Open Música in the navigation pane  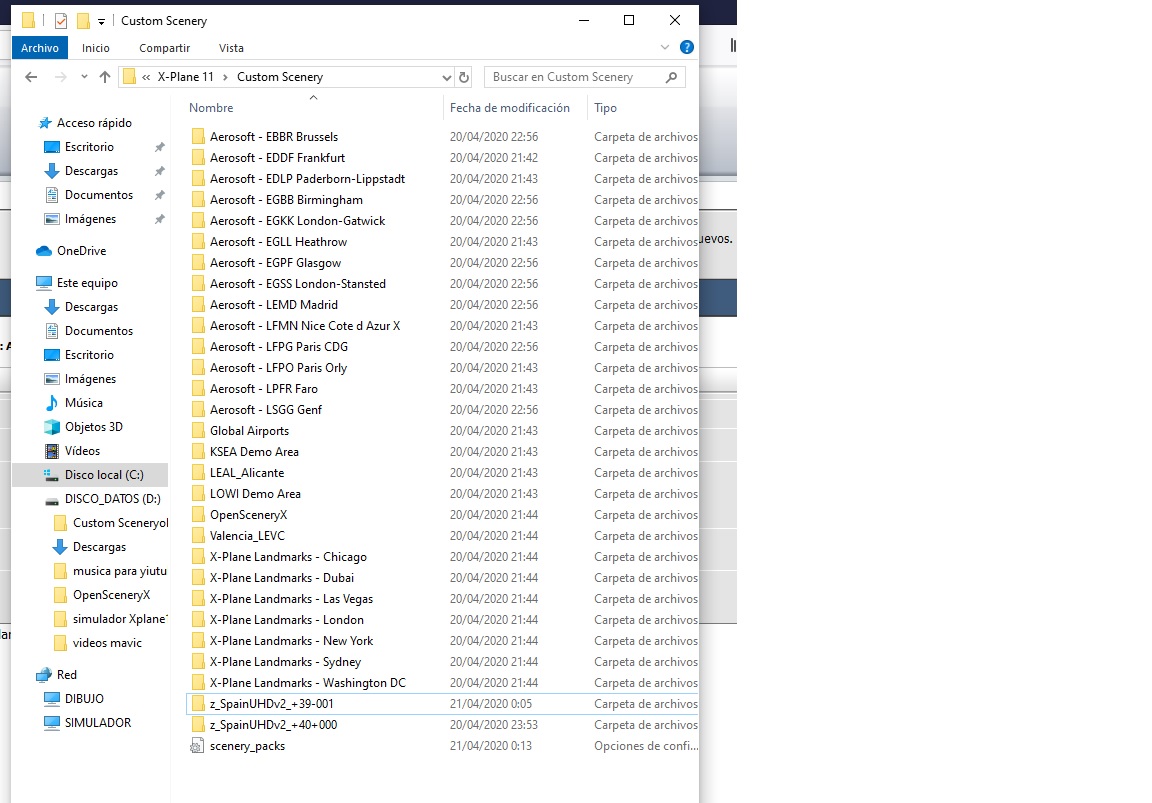coord(83,403)
